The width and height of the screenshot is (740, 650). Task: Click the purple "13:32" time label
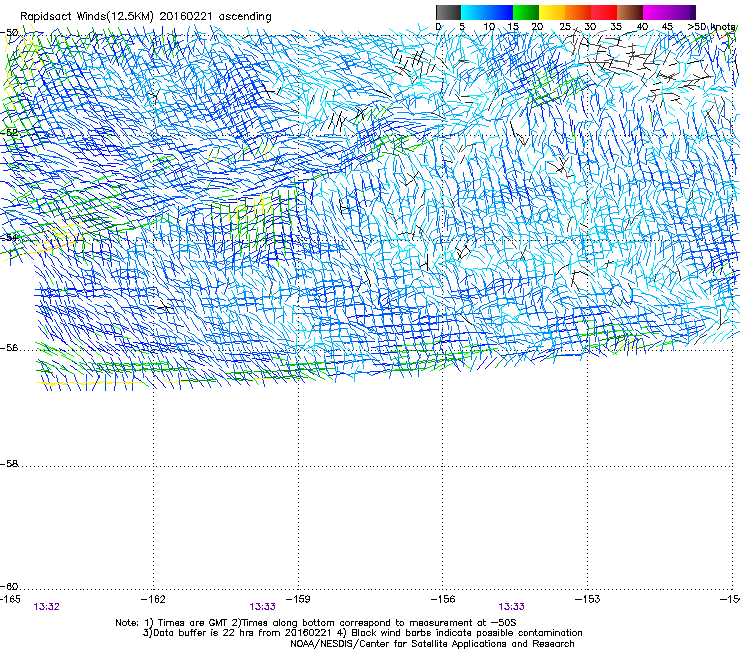tap(47, 607)
